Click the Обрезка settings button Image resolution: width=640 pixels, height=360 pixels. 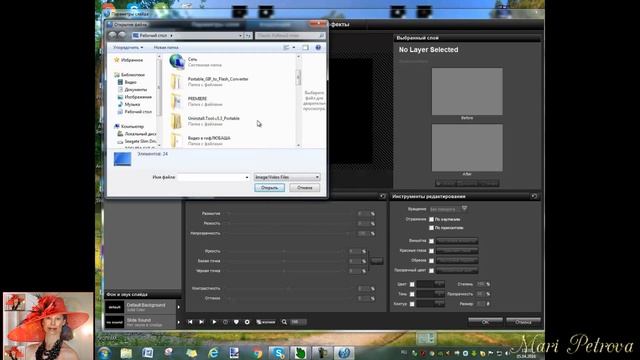point(457,260)
